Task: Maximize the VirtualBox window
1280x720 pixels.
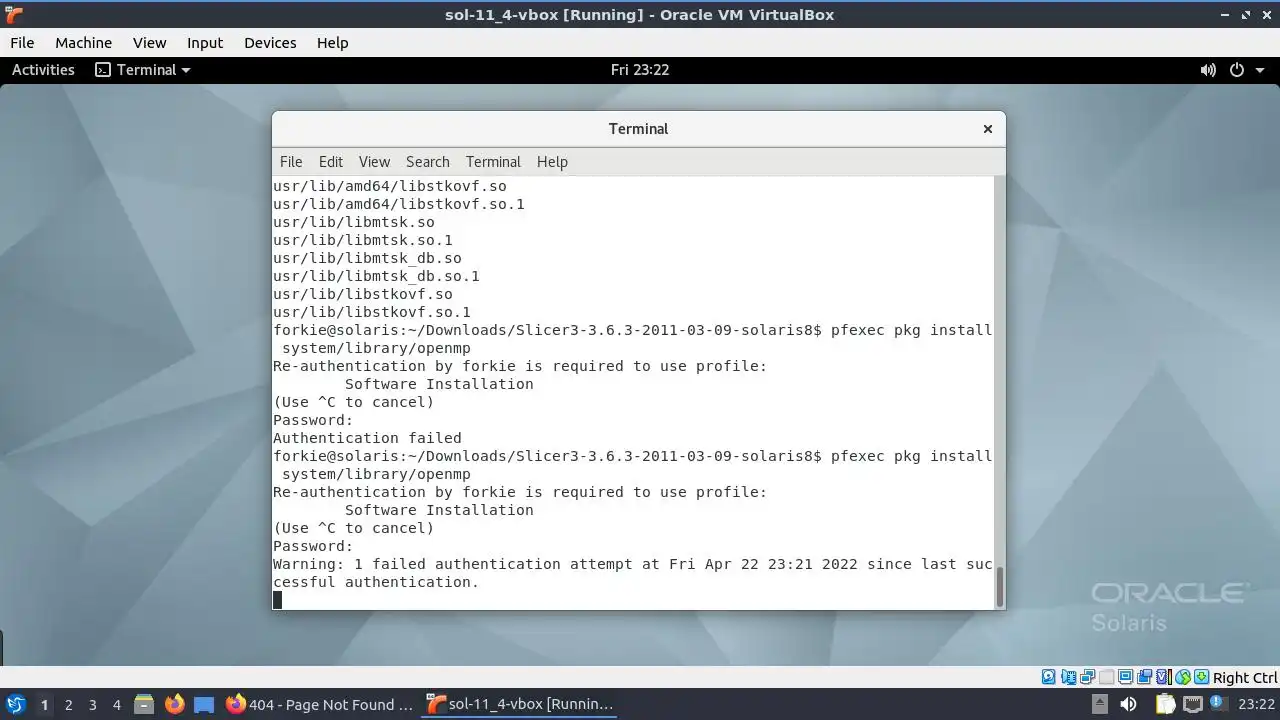Action: pos(1246,15)
